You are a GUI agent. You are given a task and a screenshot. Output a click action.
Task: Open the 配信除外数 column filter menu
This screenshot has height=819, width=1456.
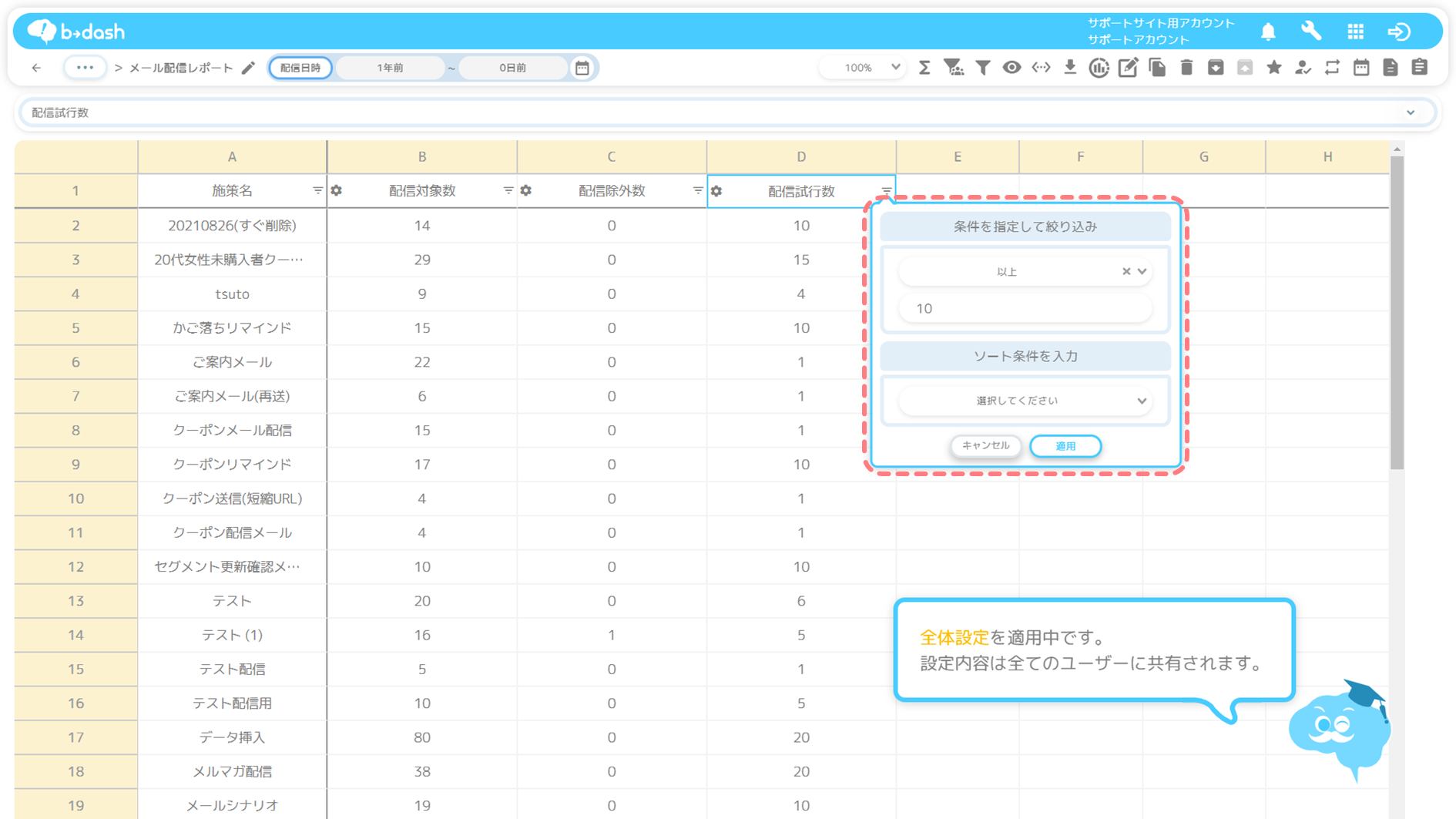697,190
